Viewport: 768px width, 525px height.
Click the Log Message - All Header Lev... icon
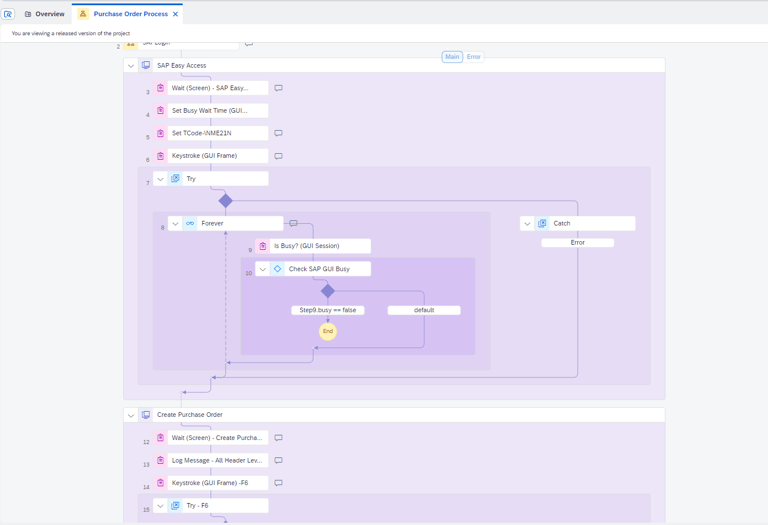(x=160, y=460)
